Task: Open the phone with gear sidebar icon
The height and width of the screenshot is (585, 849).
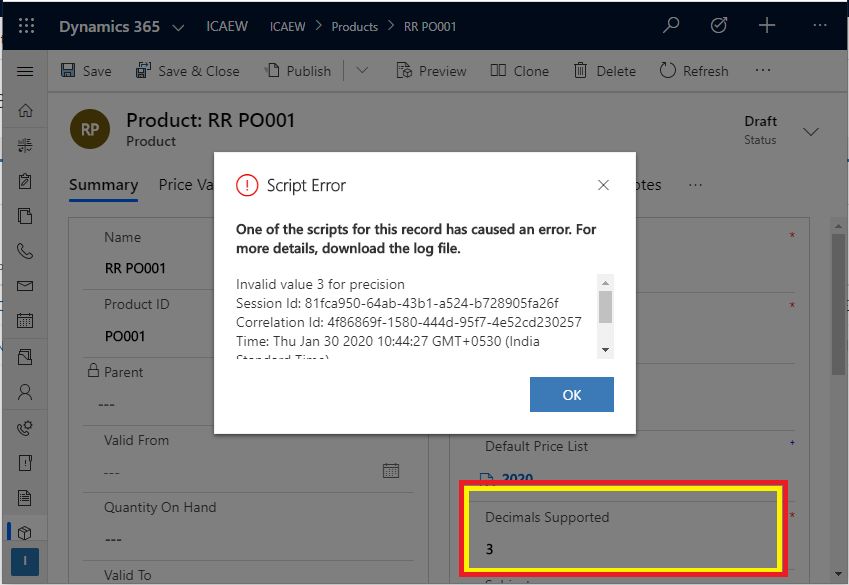Action: coord(25,428)
